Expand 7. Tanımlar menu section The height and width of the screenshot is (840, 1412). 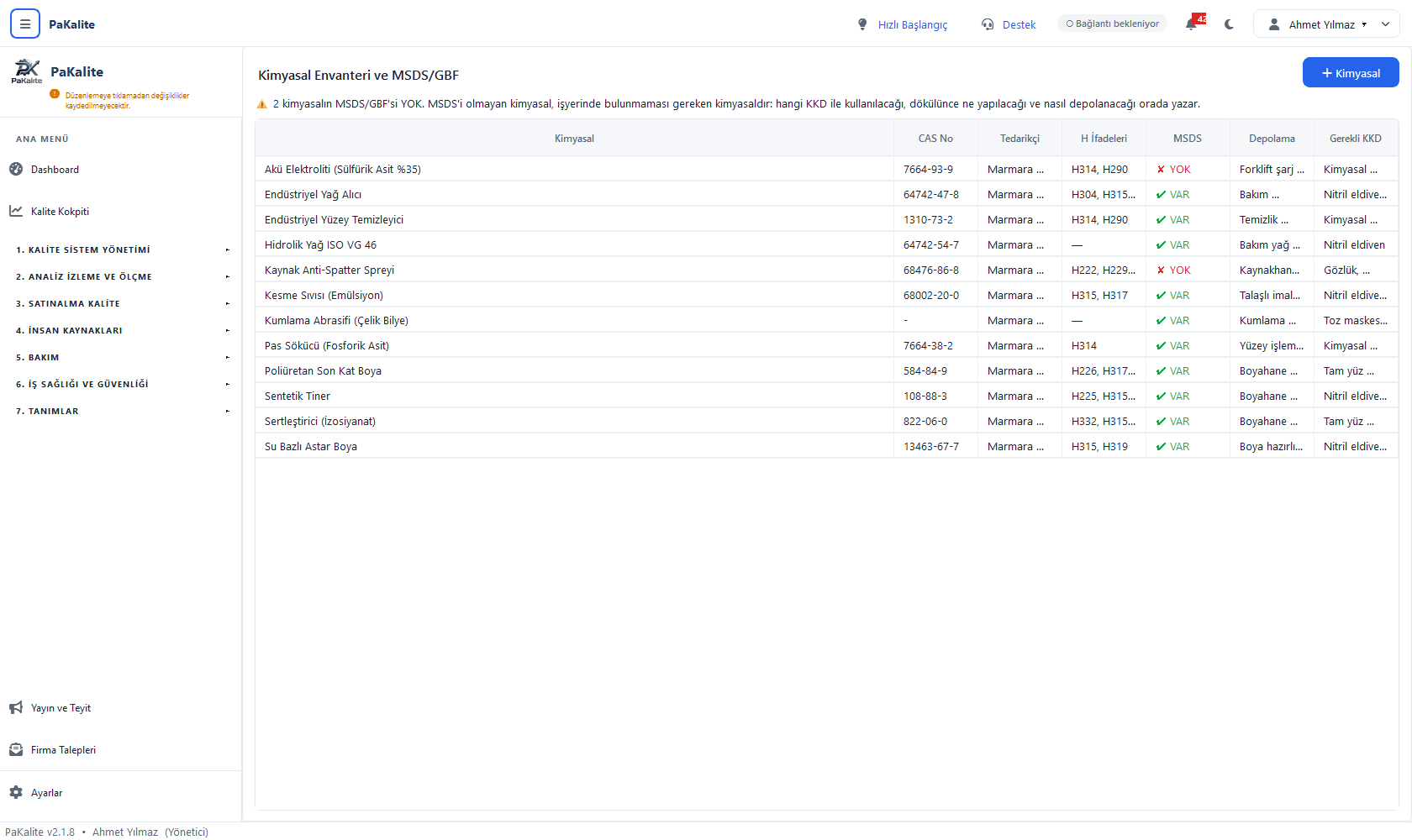click(x=121, y=411)
